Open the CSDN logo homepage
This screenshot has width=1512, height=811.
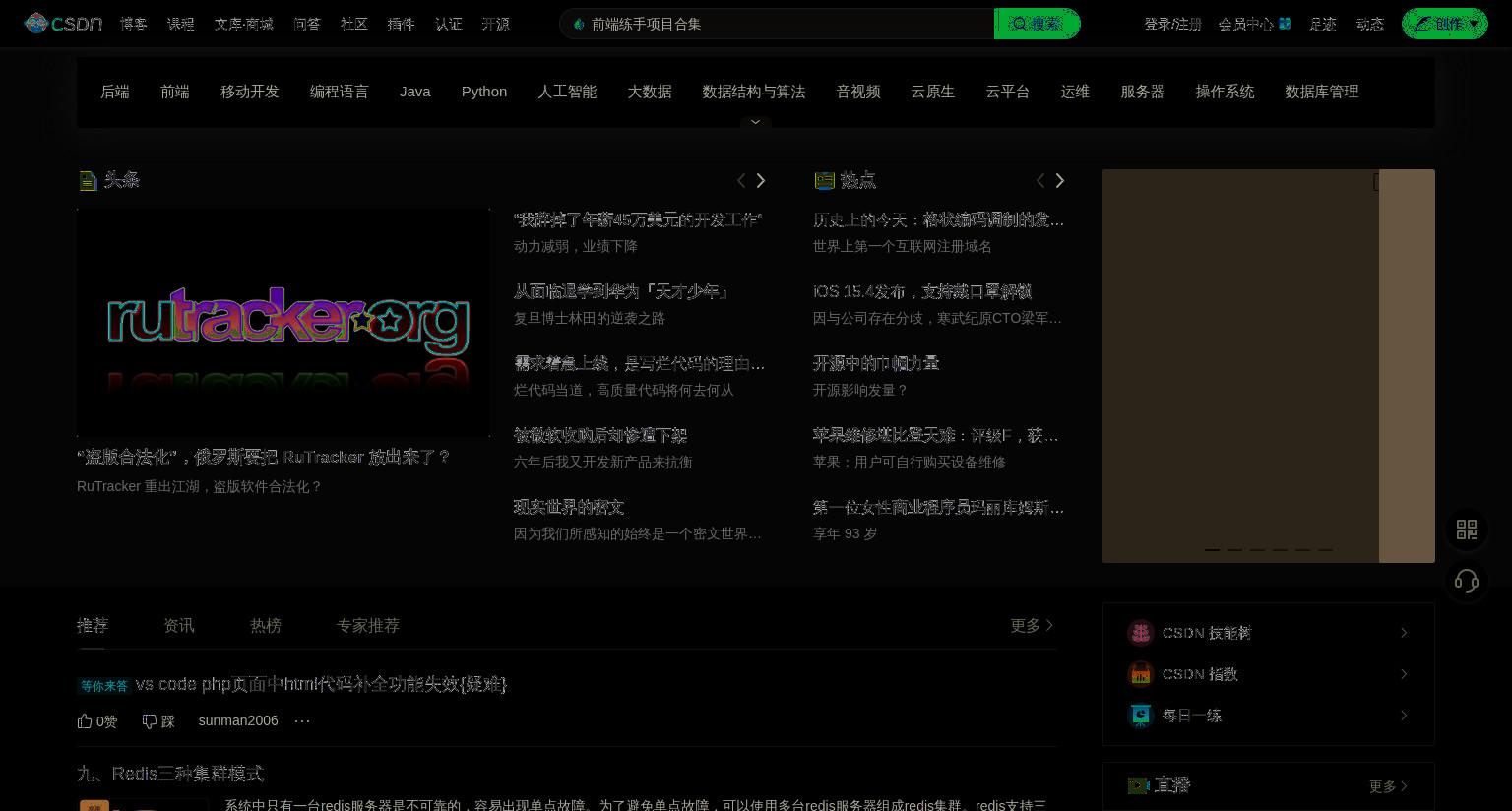point(63,24)
